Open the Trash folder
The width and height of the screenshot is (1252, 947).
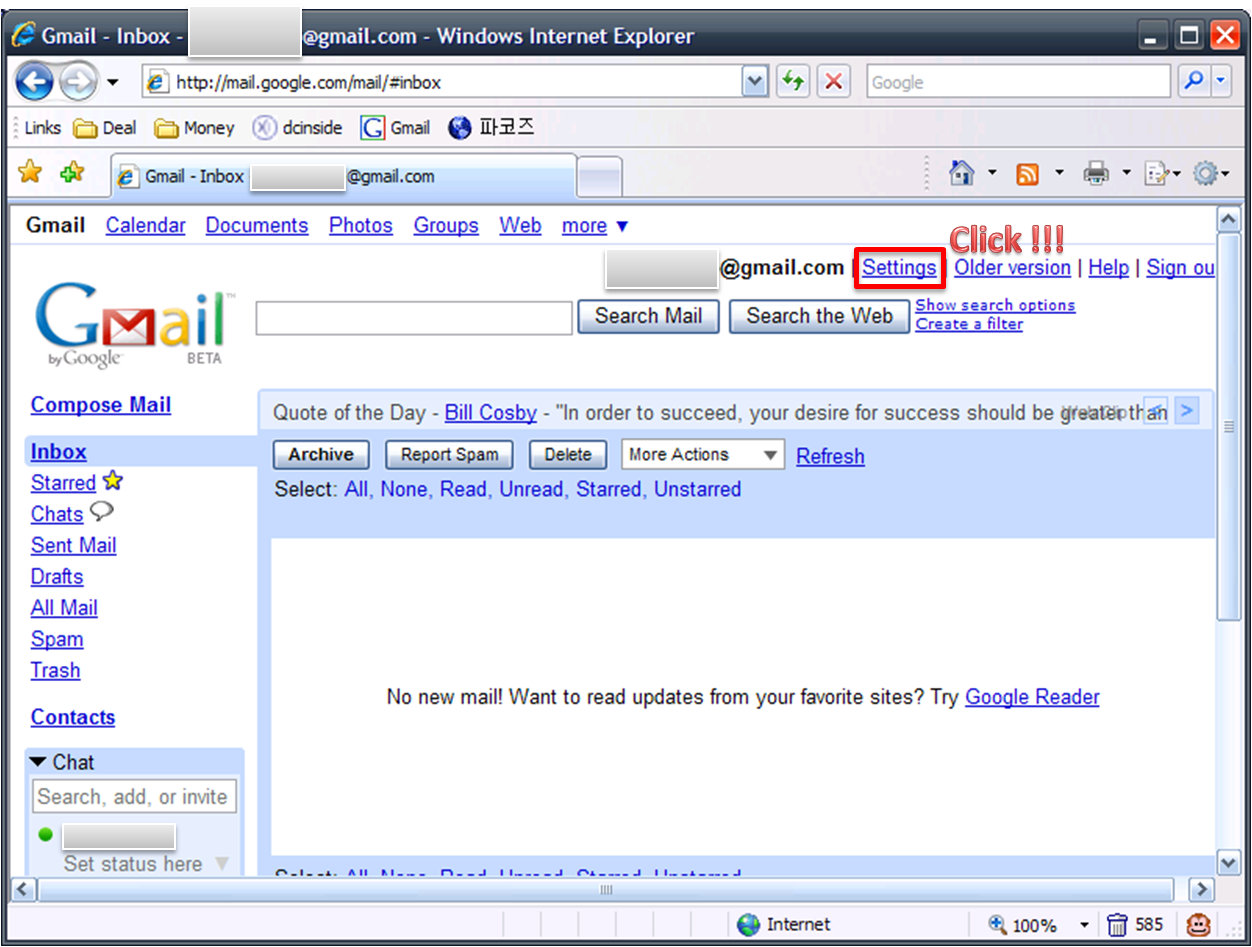click(x=55, y=670)
